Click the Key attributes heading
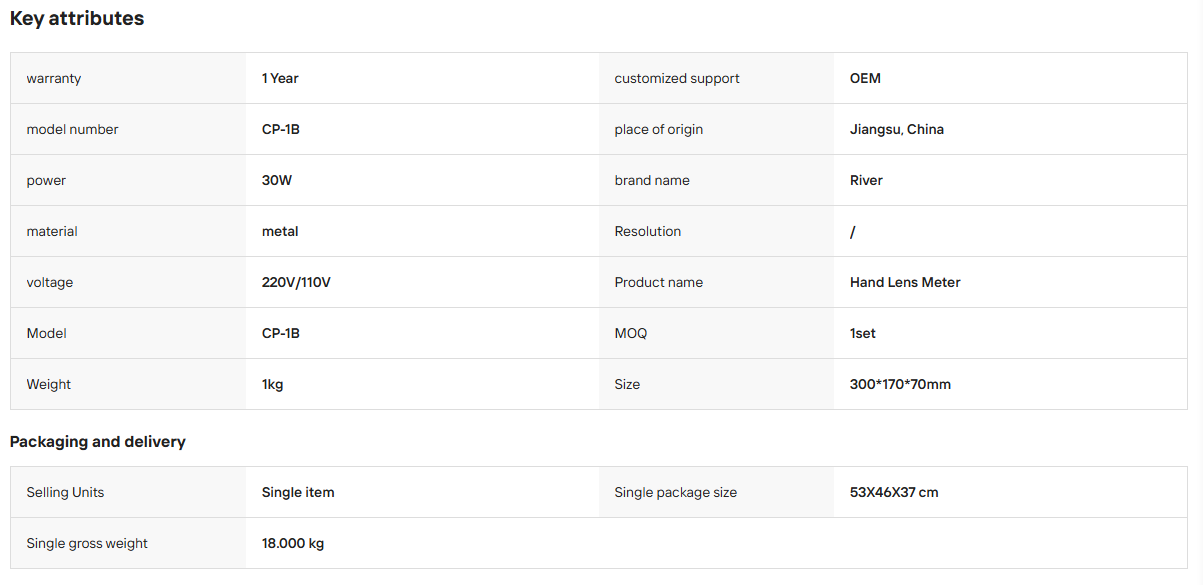 [x=77, y=18]
